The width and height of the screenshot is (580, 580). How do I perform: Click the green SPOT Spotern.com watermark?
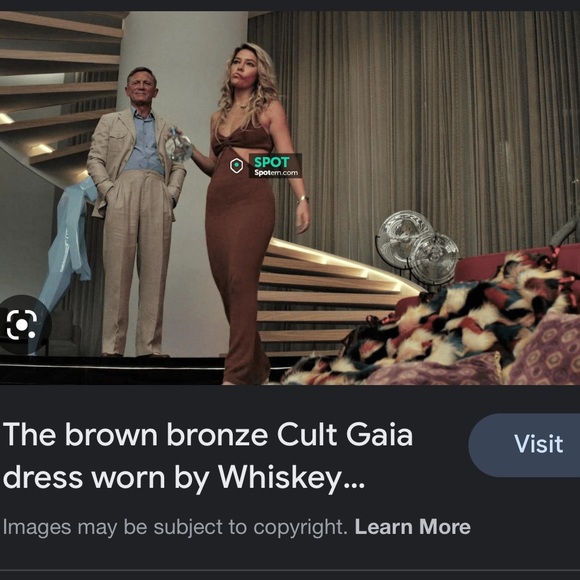pyautogui.click(x=276, y=166)
